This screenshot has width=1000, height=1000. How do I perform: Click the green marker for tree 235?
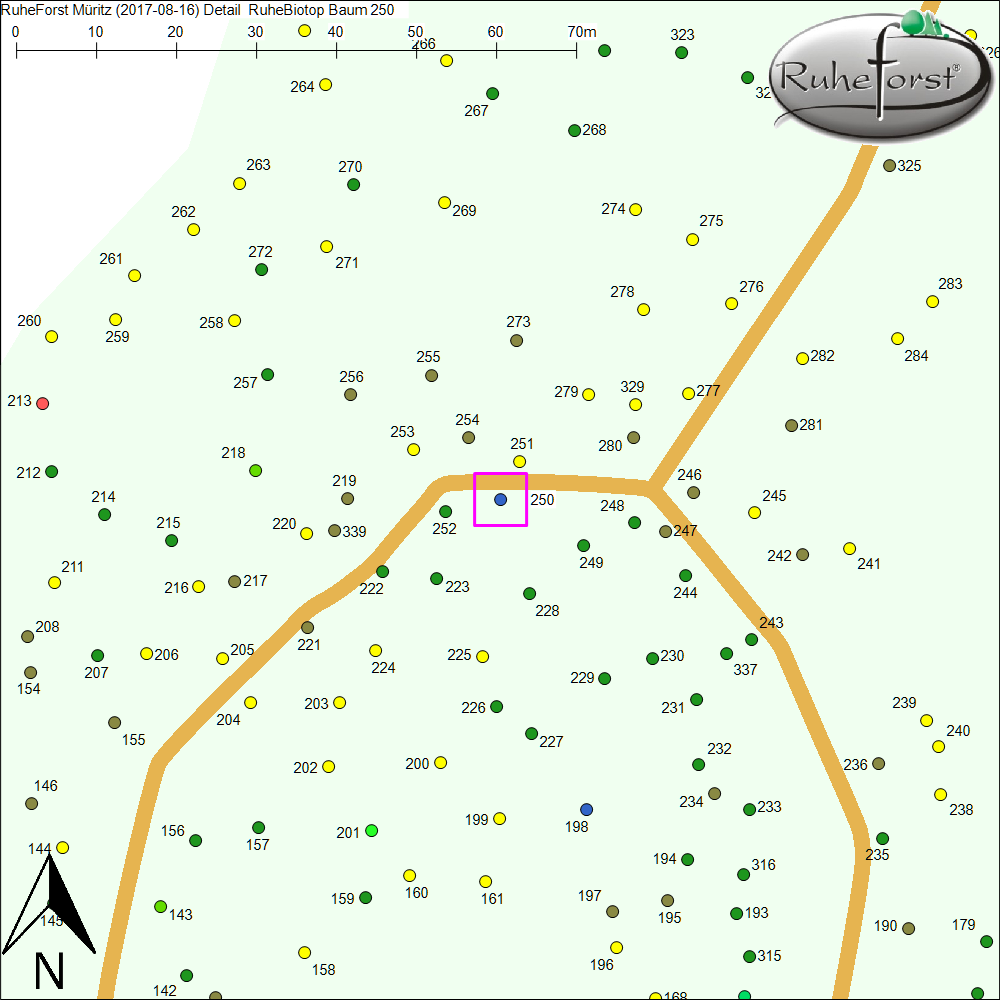(882, 839)
